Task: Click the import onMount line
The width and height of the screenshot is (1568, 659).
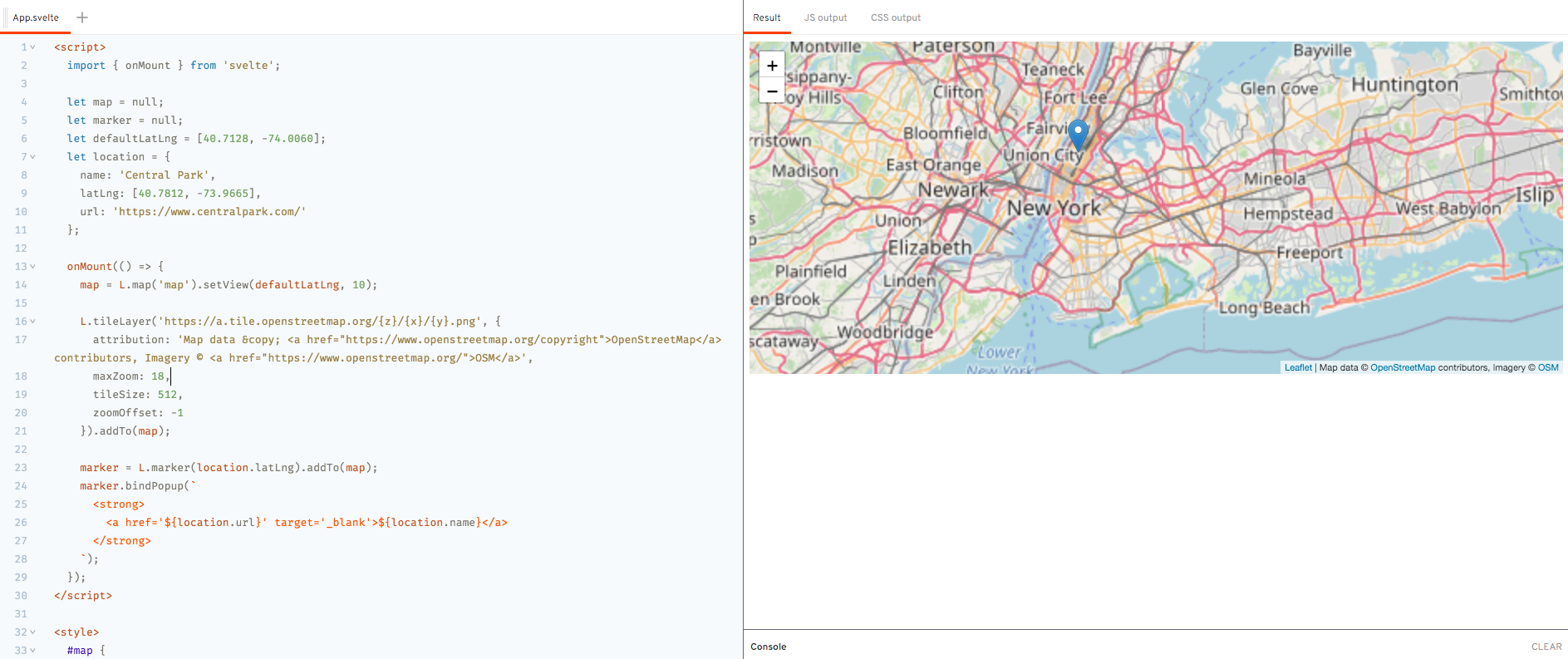Action: (174, 66)
